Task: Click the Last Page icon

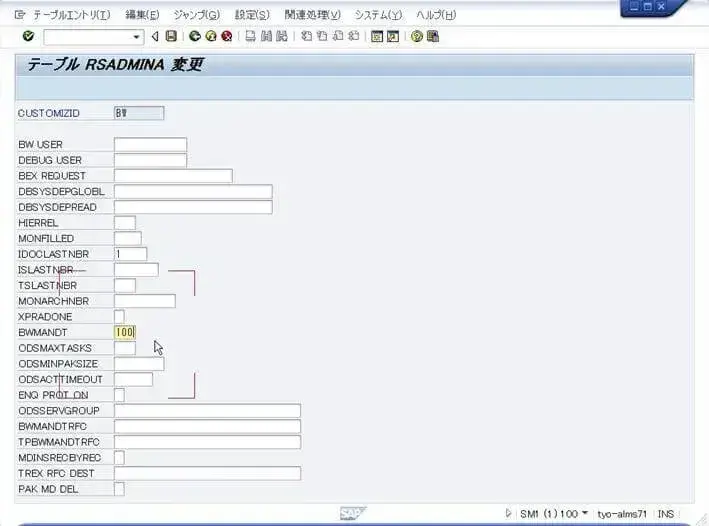Action: (354, 36)
